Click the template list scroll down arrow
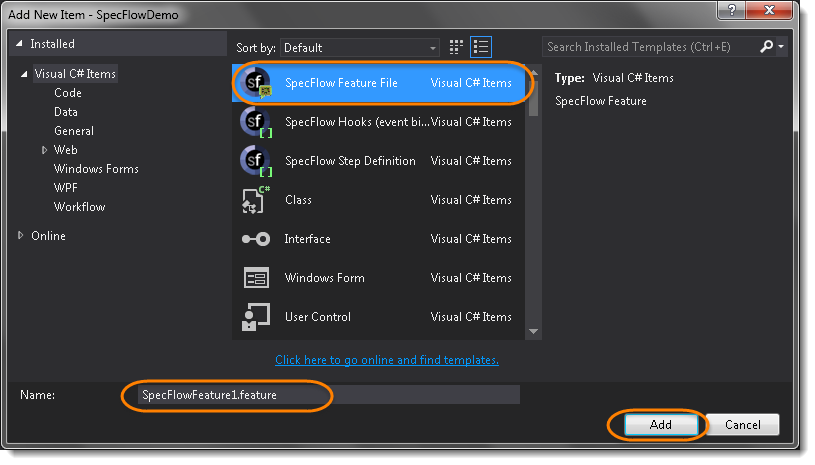This screenshot has width=815, height=465. [533, 331]
